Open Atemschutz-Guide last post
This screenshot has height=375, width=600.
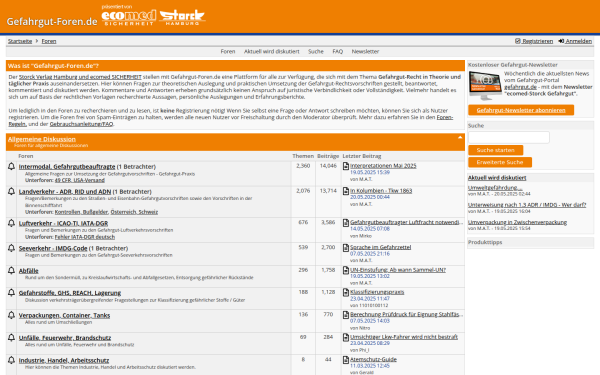(x=373, y=359)
